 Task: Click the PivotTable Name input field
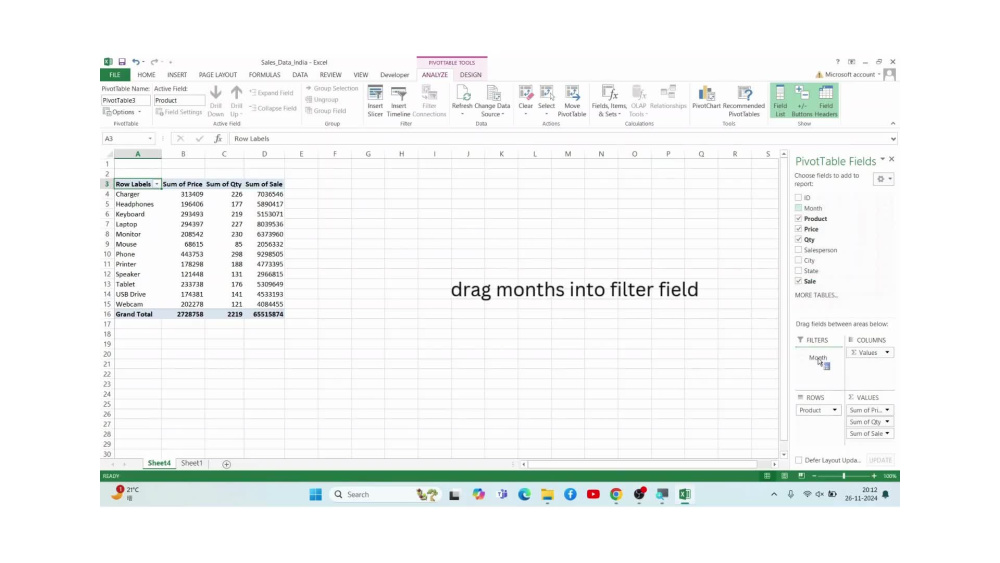126,100
